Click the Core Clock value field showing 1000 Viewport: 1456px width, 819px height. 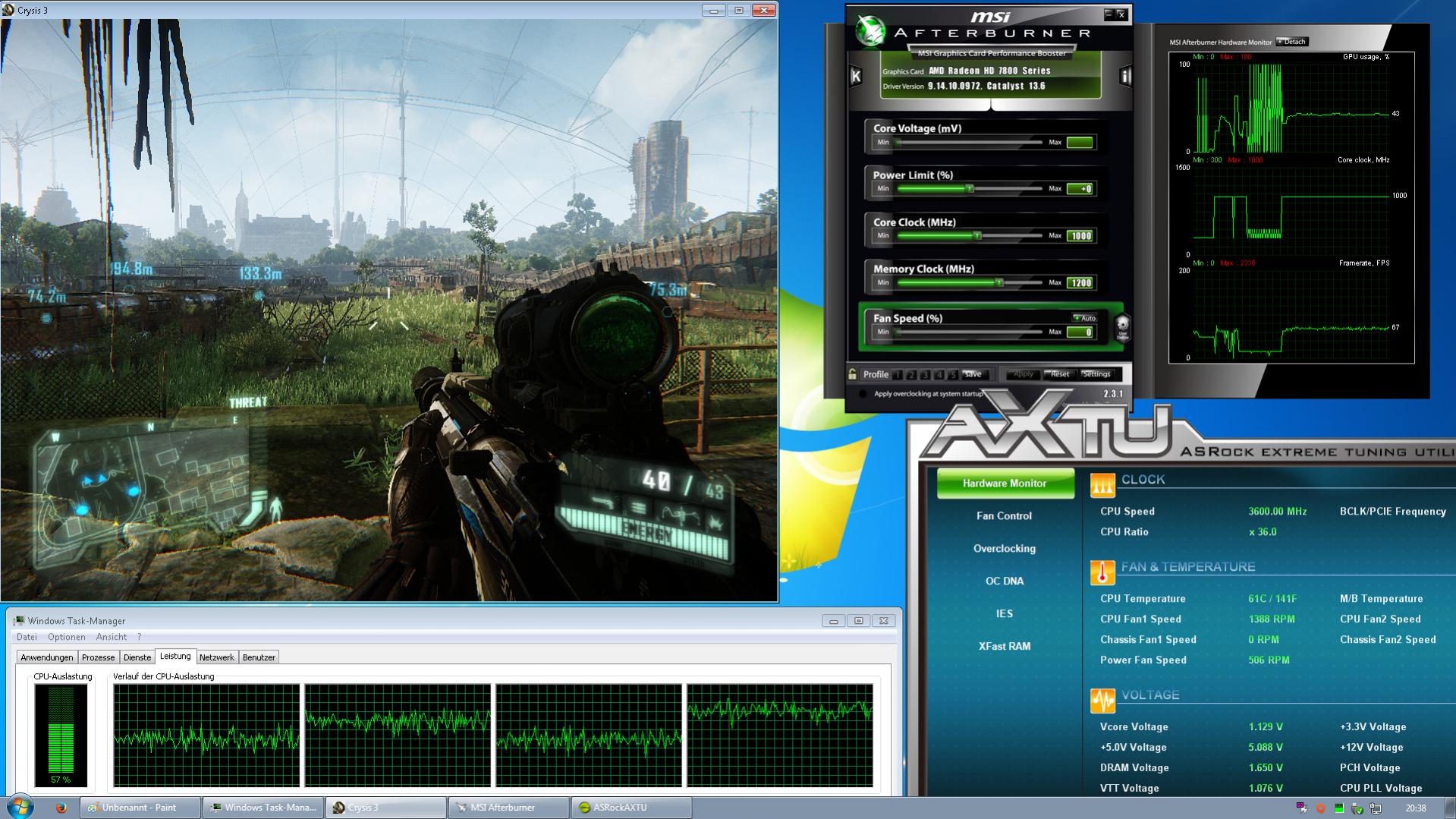(x=1080, y=236)
